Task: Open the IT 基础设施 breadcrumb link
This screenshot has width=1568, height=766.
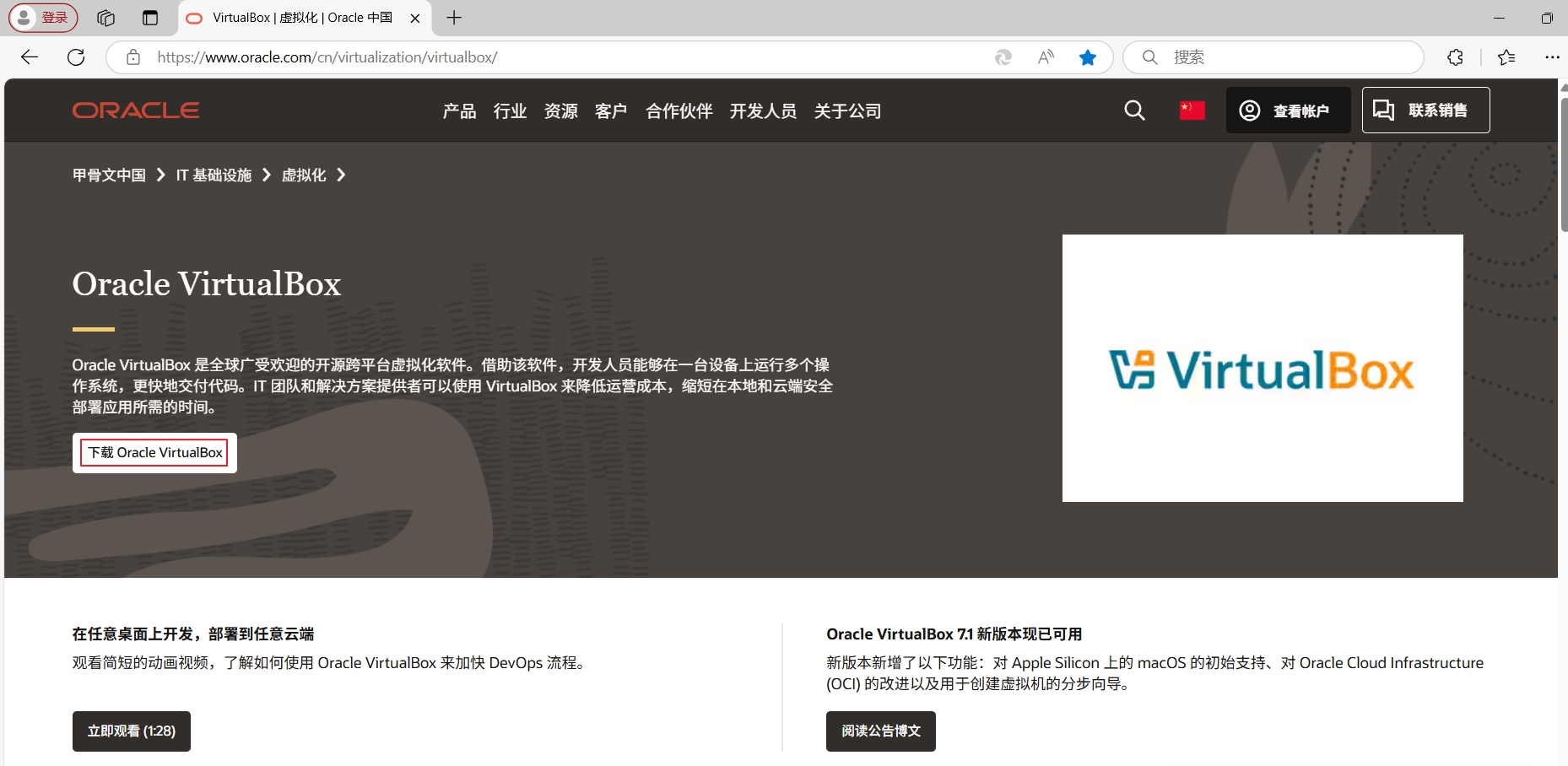Action: [214, 175]
